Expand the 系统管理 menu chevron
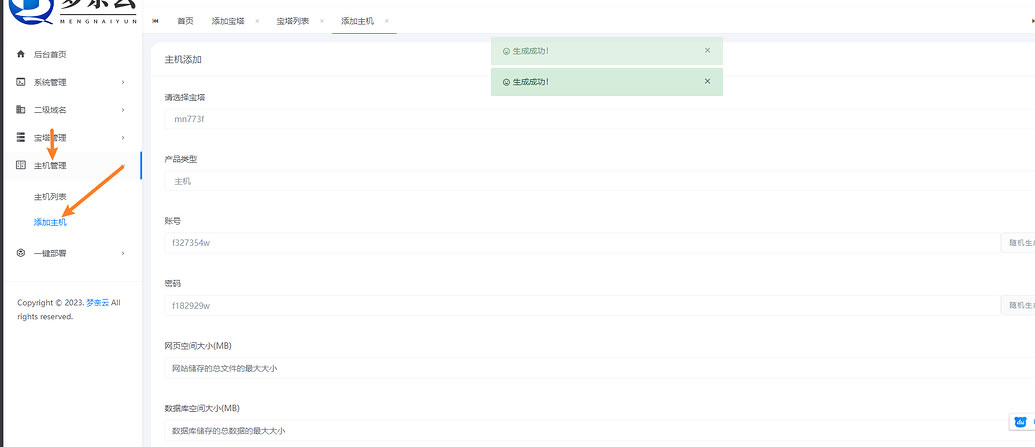This screenshot has width=1035, height=447. tap(123, 82)
